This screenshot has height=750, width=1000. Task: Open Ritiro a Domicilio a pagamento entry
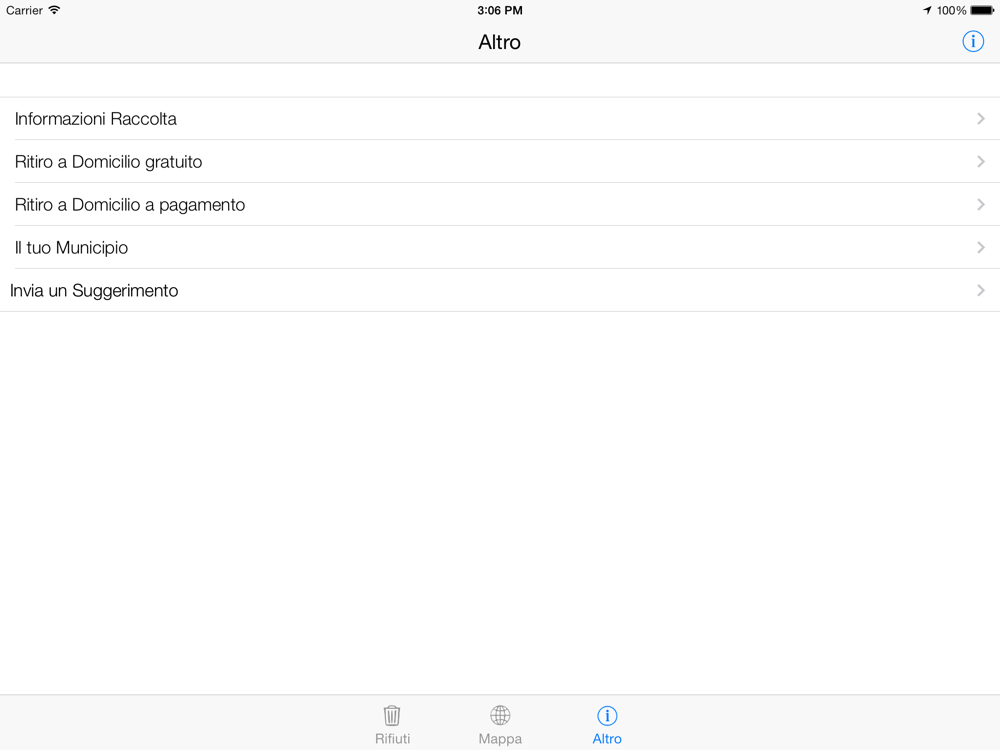(x=500, y=204)
